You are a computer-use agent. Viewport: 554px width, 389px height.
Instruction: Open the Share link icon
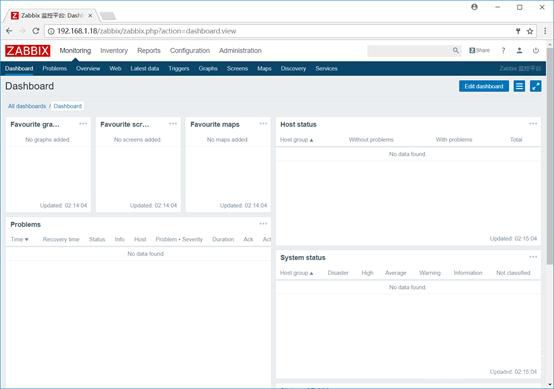click(479, 51)
